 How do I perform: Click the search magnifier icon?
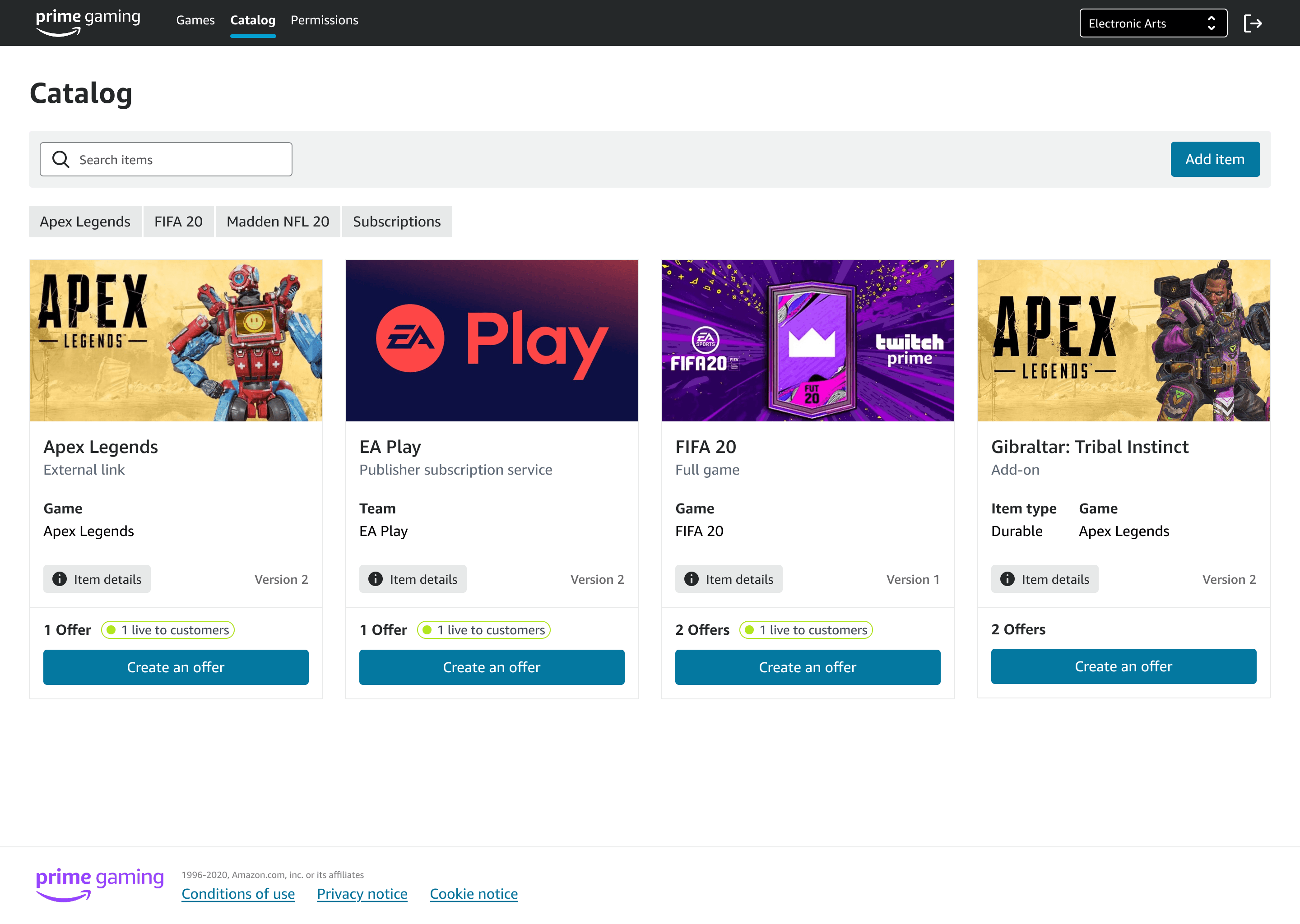[x=61, y=159]
